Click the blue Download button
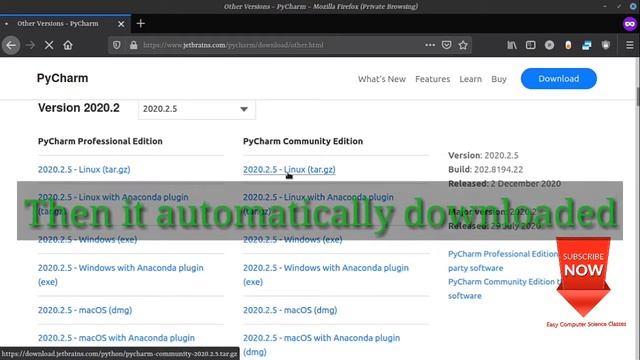Viewport: 640px width, 360px height. point(558,78)
